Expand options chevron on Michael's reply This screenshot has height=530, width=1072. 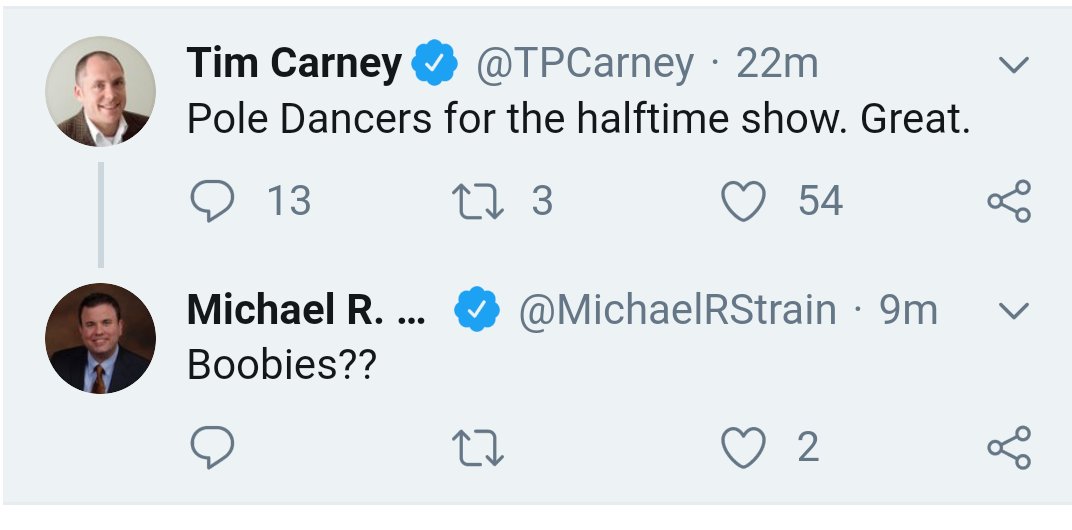pyautogui.click(x=1014, y=312)
